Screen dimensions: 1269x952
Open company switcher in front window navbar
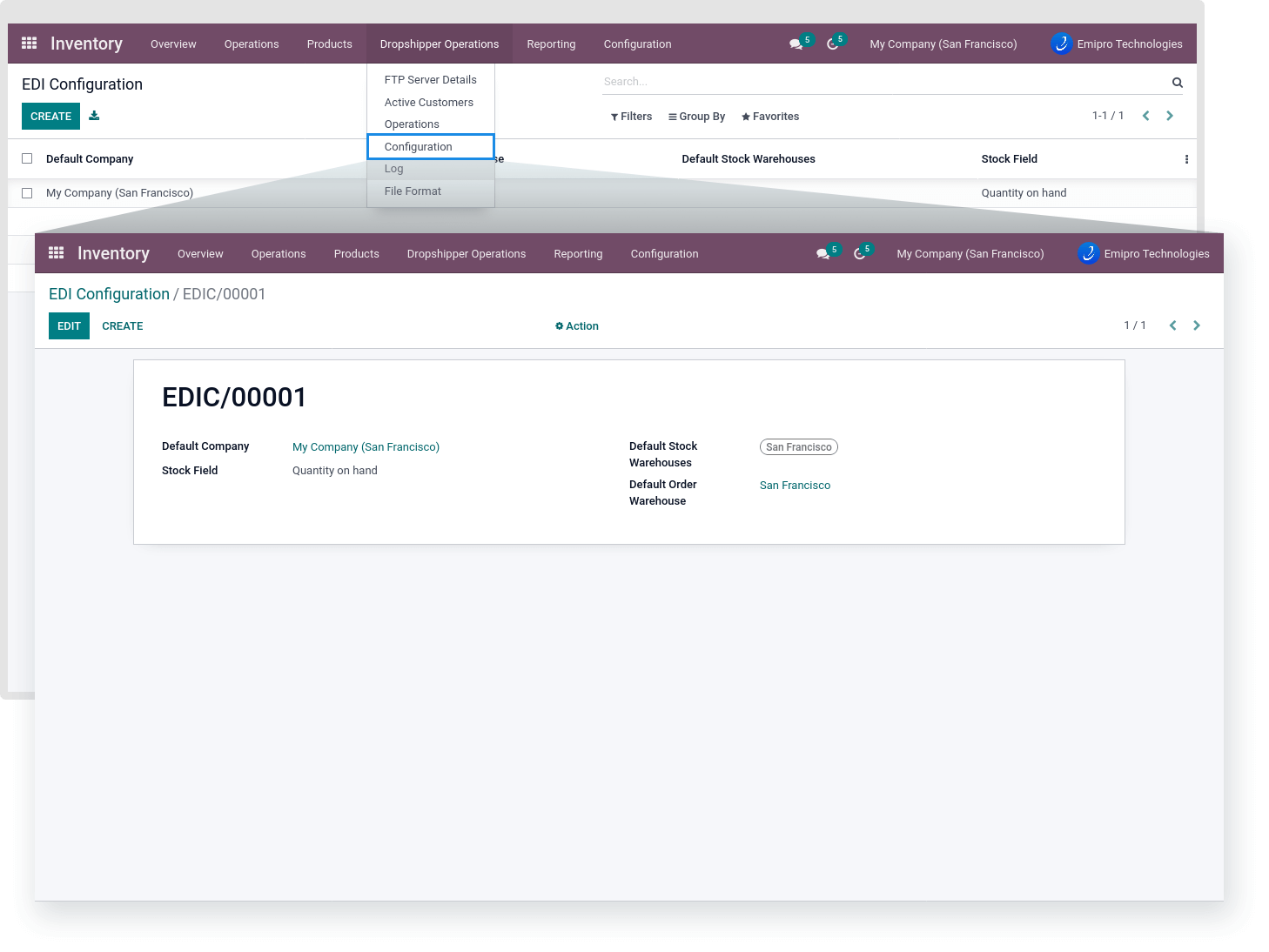pyautogui.click(x=970, y=253)
